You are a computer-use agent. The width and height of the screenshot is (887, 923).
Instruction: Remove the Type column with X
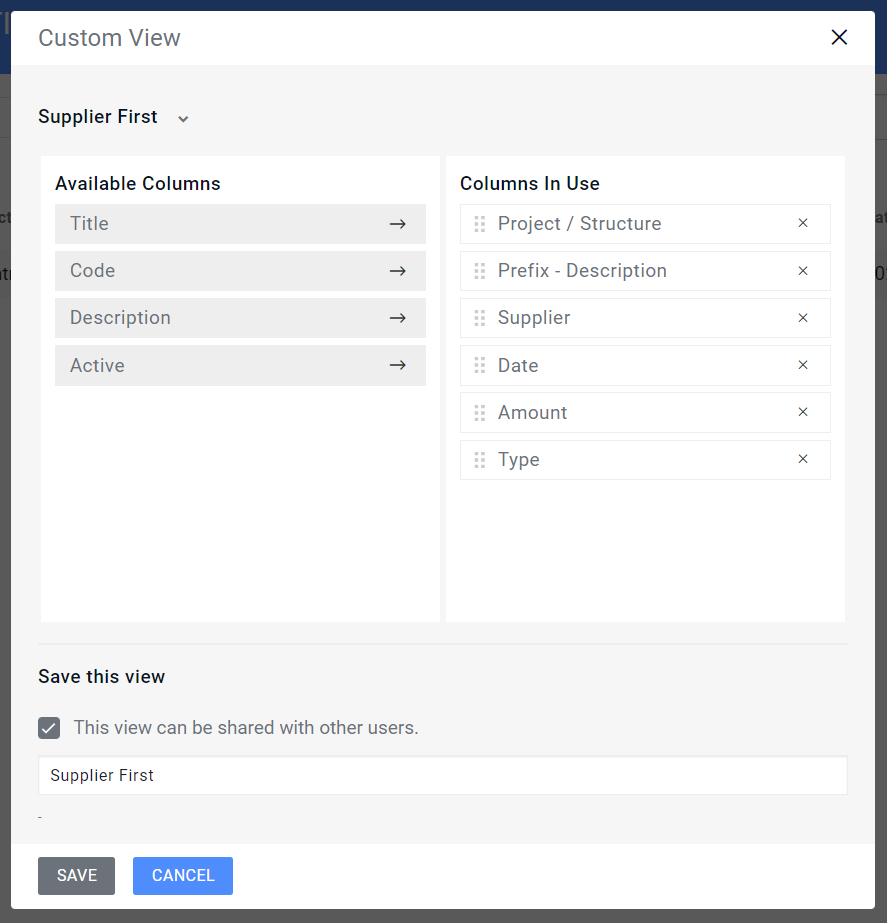tap(803, 460)
